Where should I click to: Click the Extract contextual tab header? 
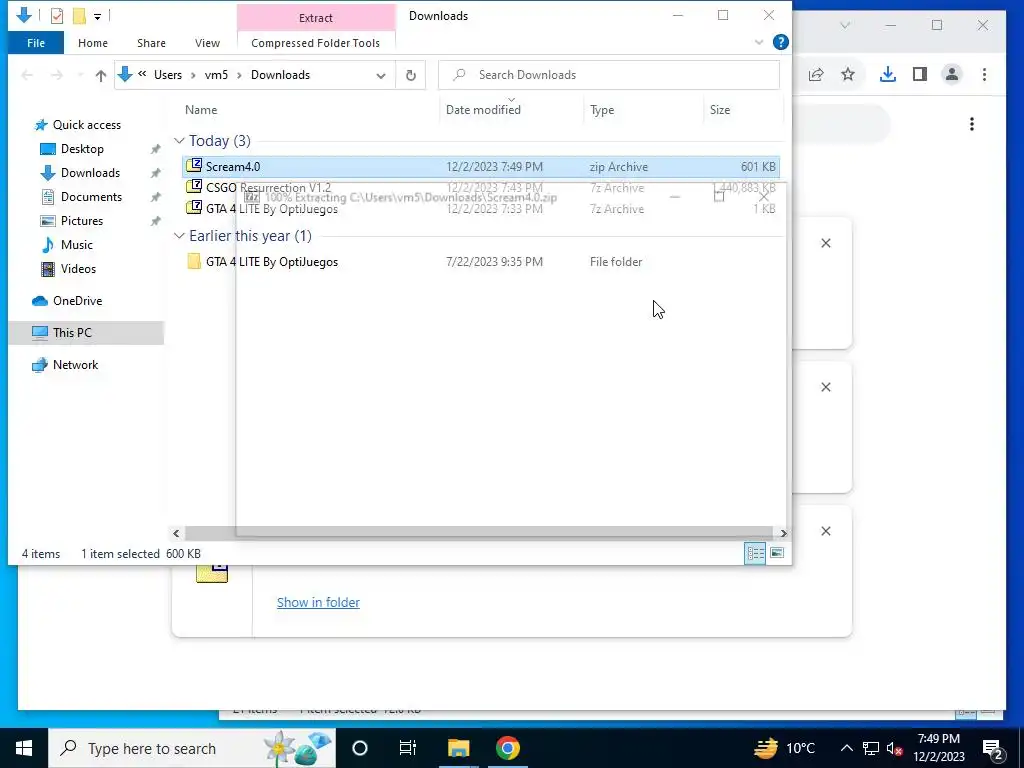[315, 18]
